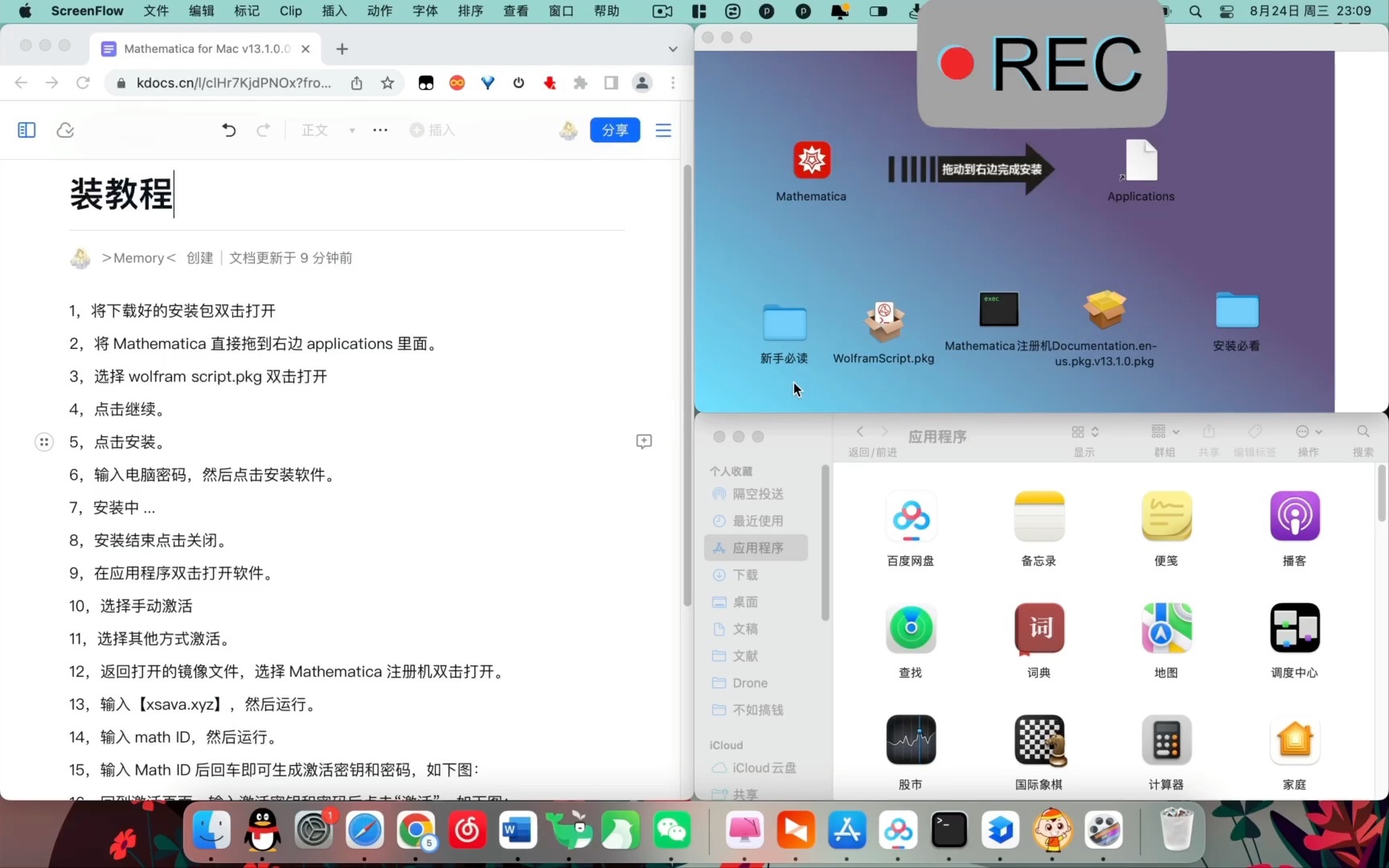Click the kdocs.cn address bar
The width and height of the screenshot is (1389, 868).
click(233, 83)
